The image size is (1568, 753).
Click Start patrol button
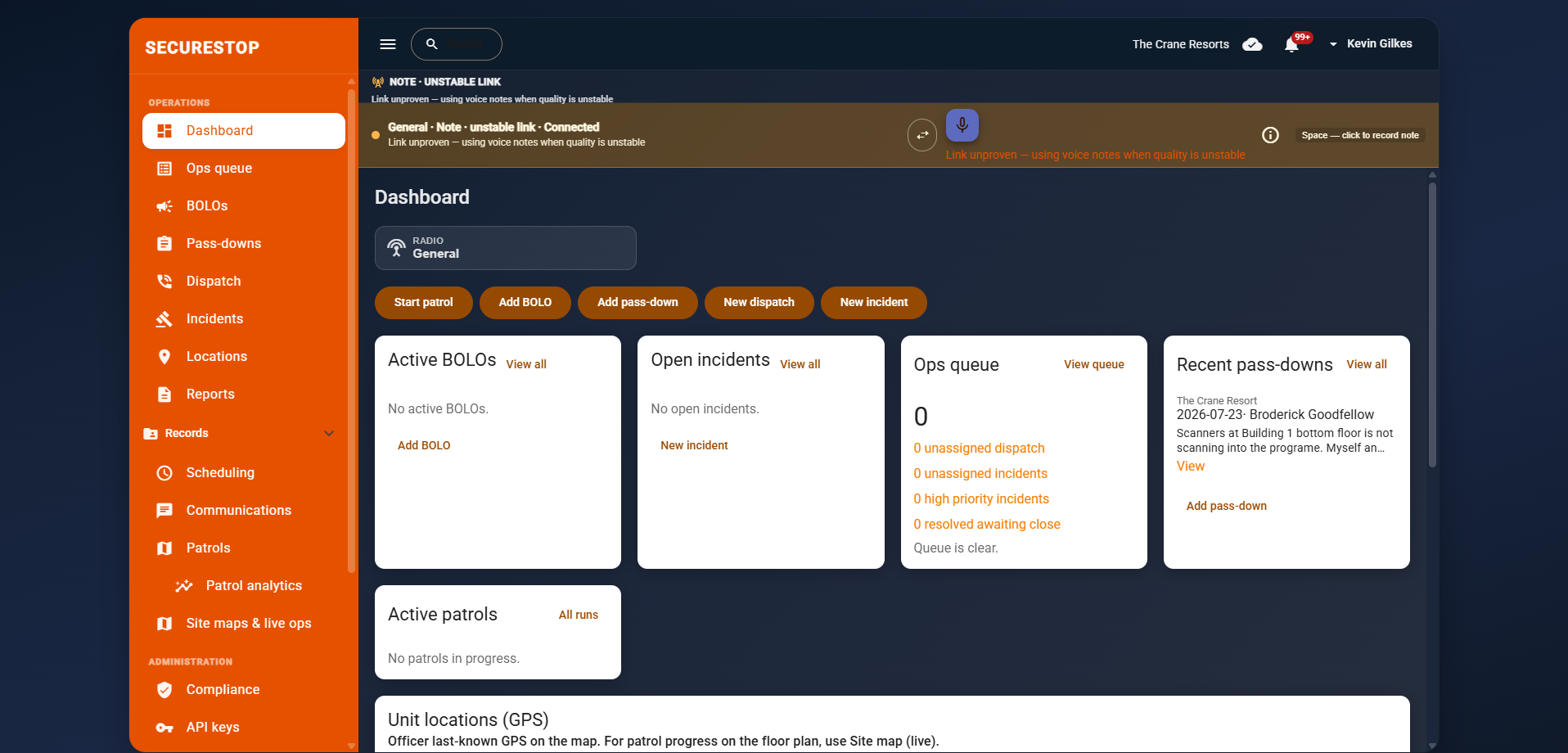424,303
